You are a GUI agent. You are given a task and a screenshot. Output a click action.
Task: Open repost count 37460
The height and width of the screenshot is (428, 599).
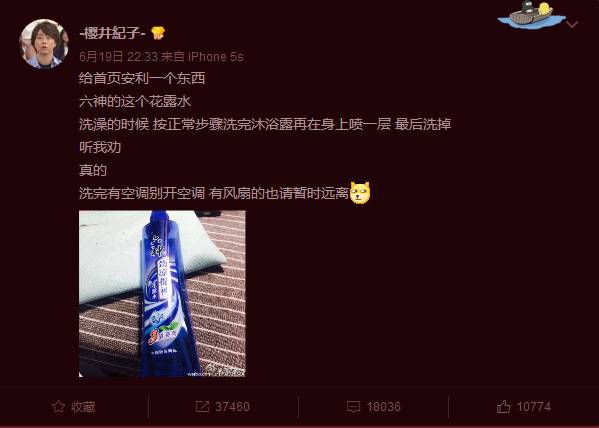232,407
